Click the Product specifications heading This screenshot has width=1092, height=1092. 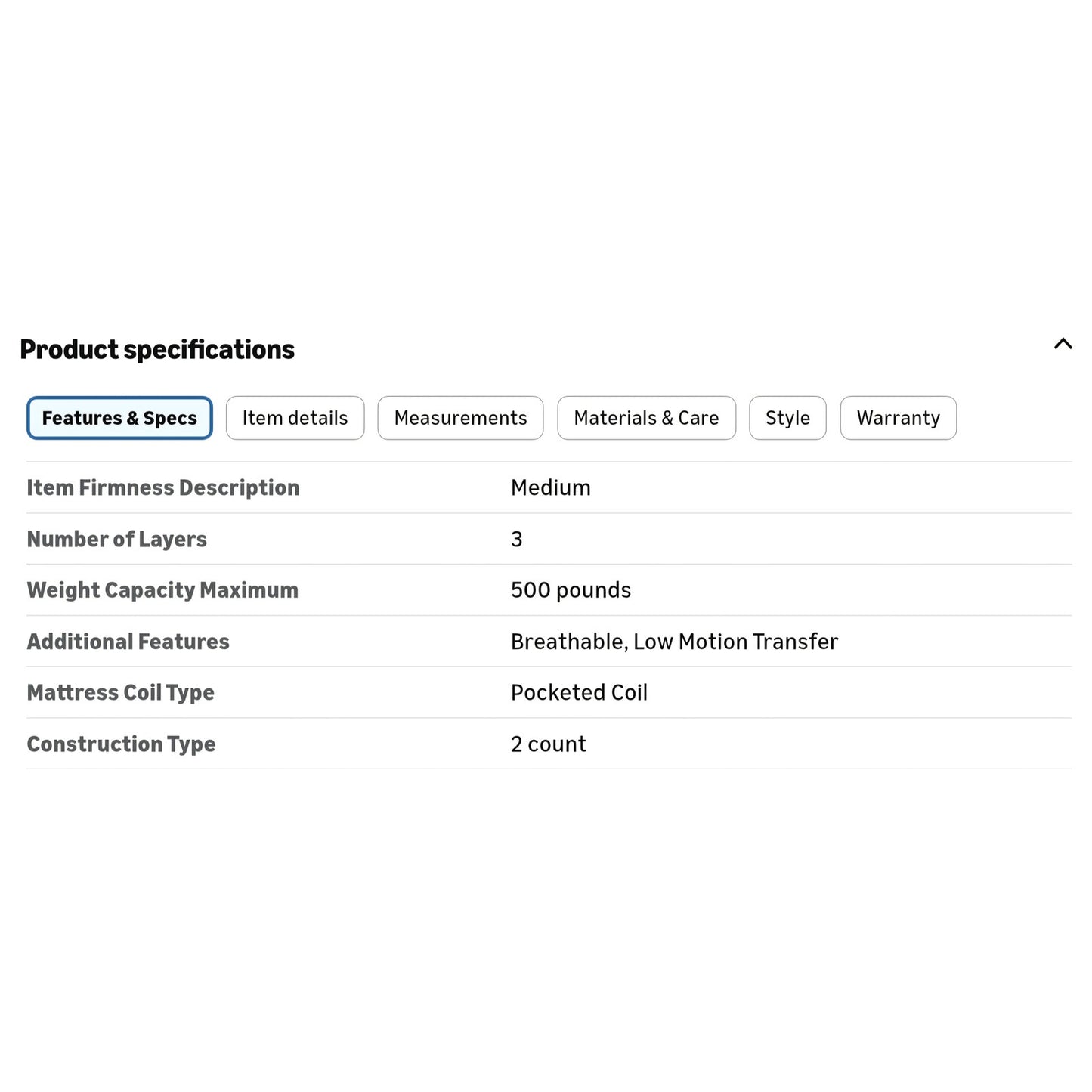pos(157,349)
